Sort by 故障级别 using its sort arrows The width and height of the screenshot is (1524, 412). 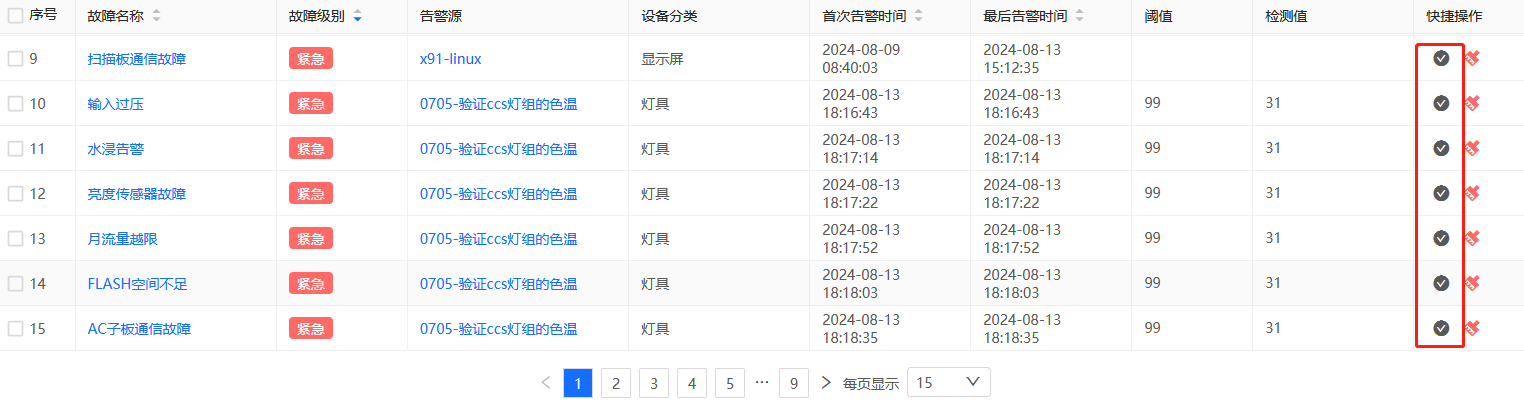pyautogui.click(x=358, y=17)
